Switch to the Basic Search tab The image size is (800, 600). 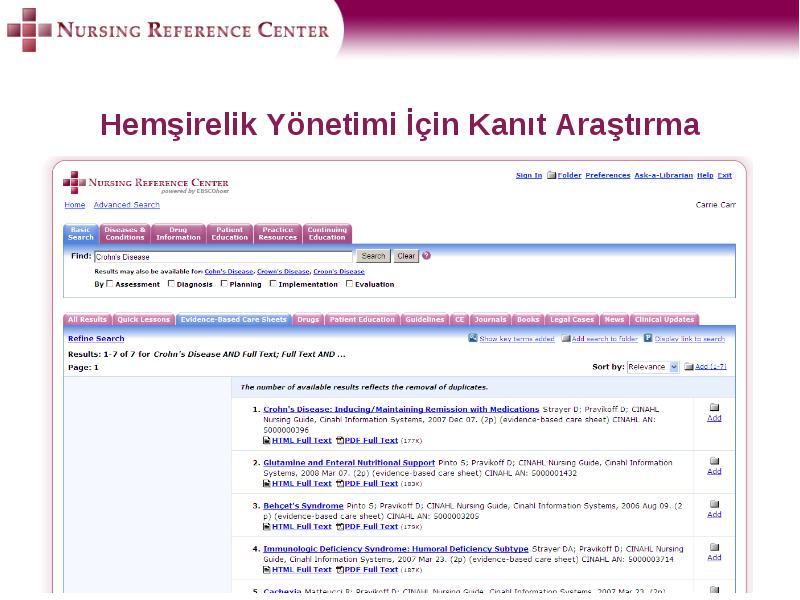pyautogui.click(x=81, y=234)
